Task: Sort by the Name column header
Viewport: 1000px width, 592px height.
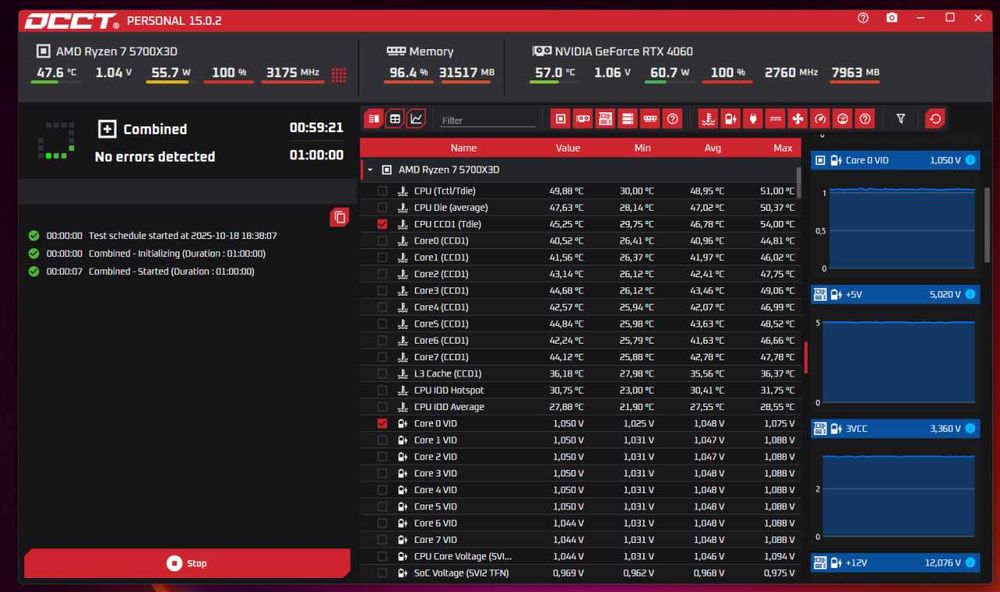Action: coord(464,147)
